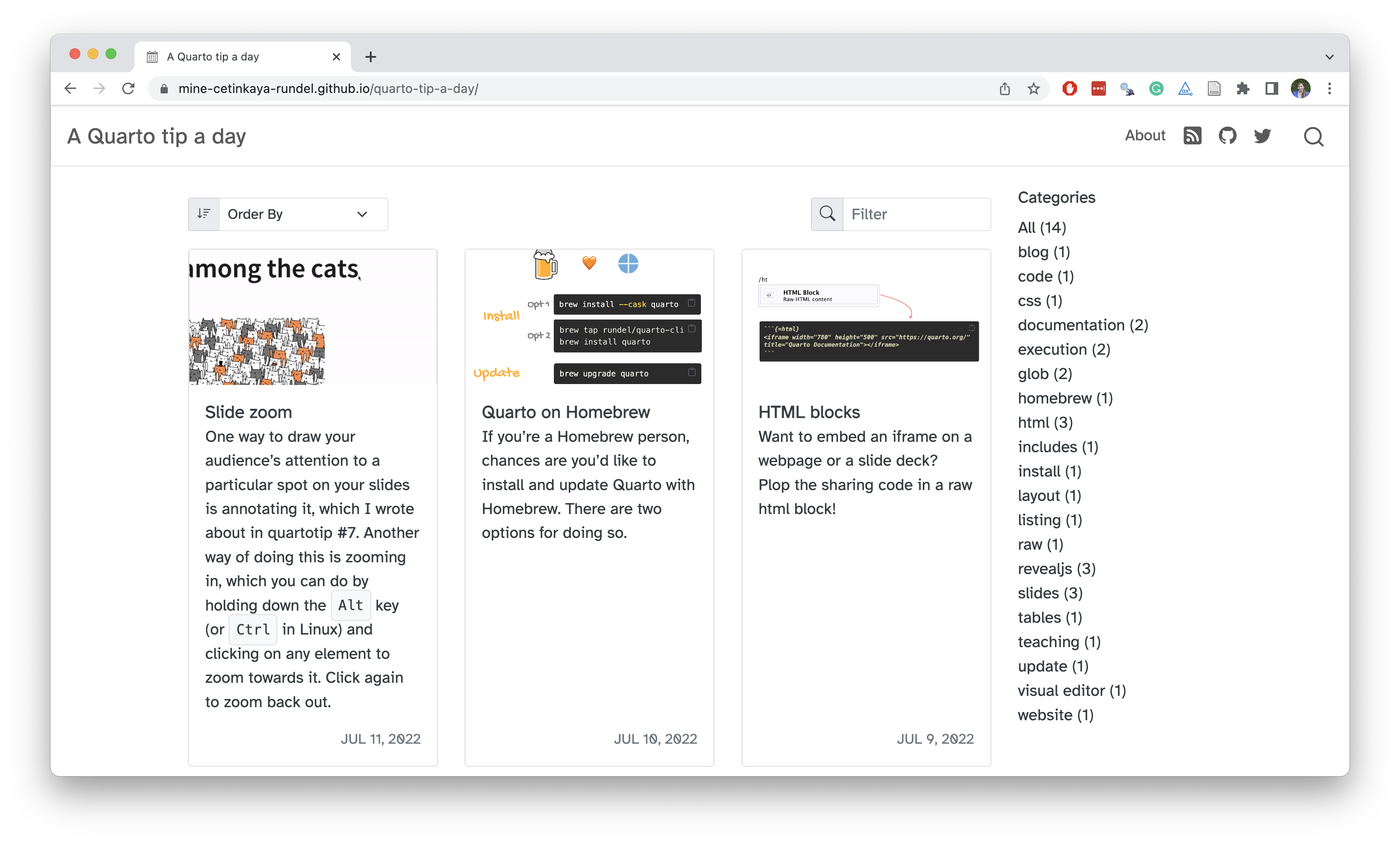This screenshot has width=1400, height=843.
Task: Open the tab search chevron
Action: point(1329,57)
